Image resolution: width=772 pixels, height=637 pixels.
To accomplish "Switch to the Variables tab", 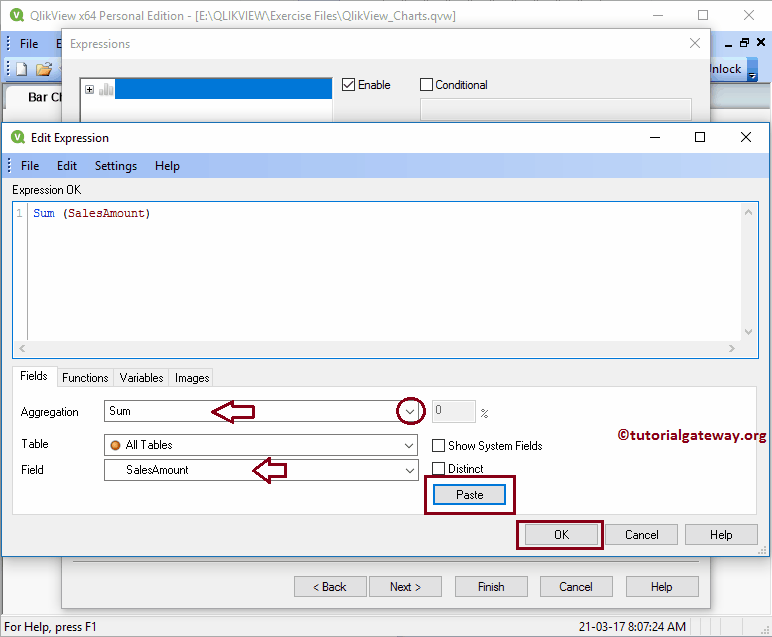I will (141, 378).
